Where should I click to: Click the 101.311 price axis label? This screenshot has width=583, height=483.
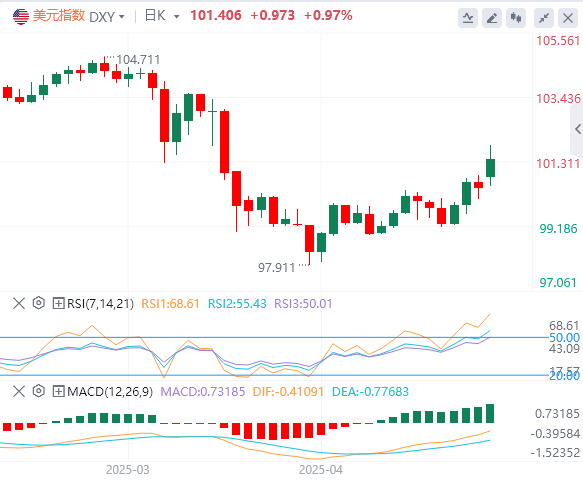click(x=558, y=164)
